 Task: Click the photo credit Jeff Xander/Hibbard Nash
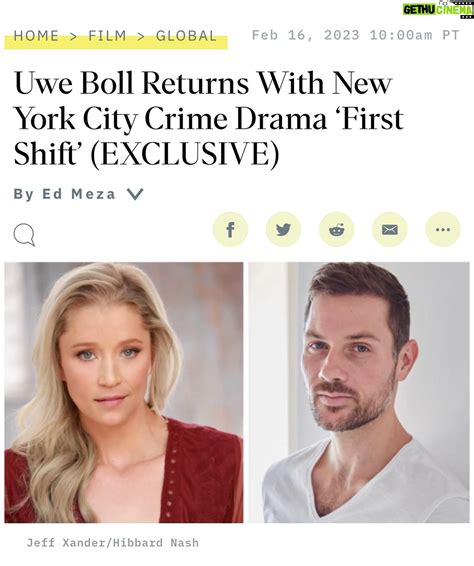tap(113, 543)
